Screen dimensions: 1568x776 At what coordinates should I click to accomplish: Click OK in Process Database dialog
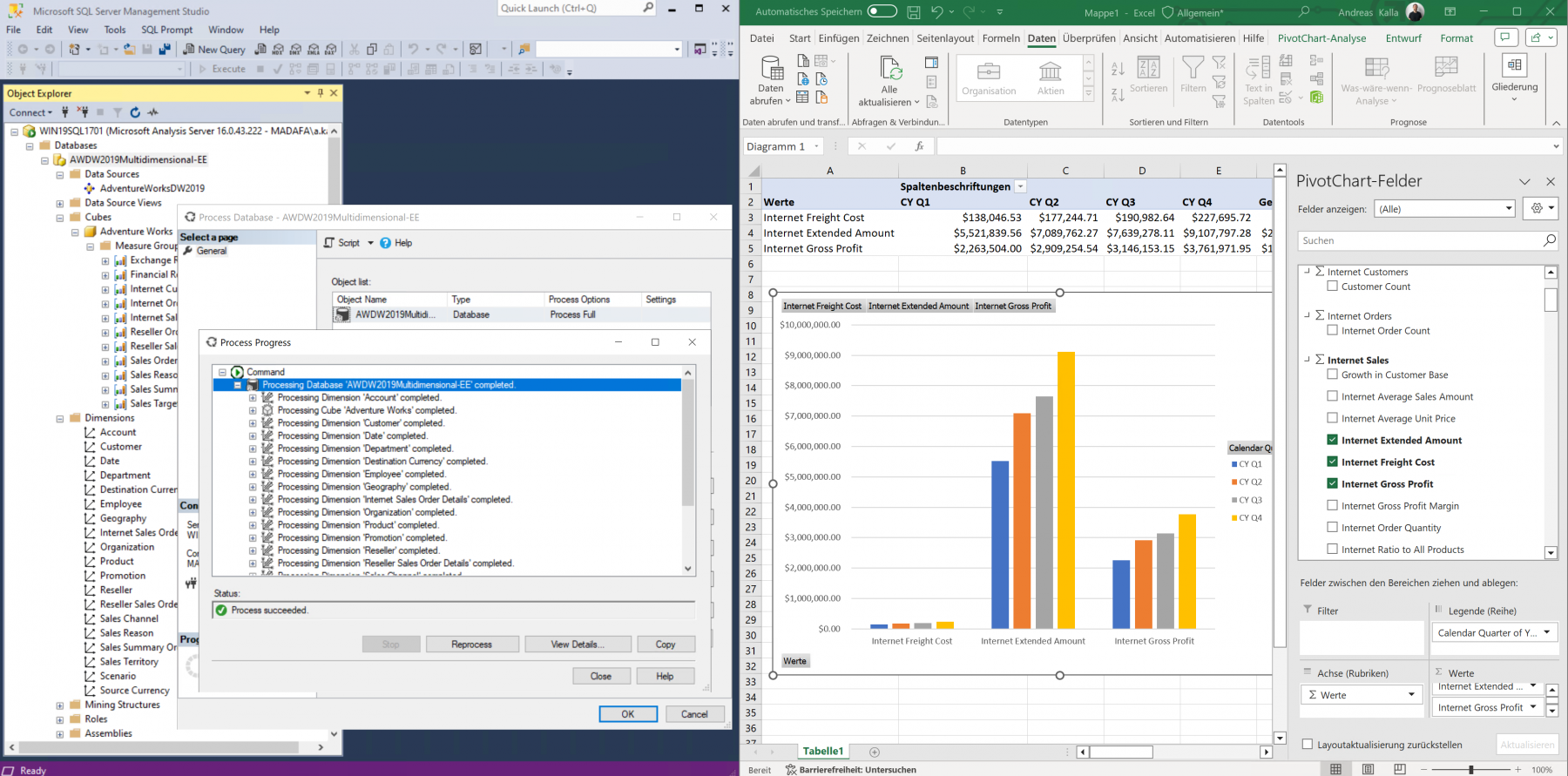(628, 714)
